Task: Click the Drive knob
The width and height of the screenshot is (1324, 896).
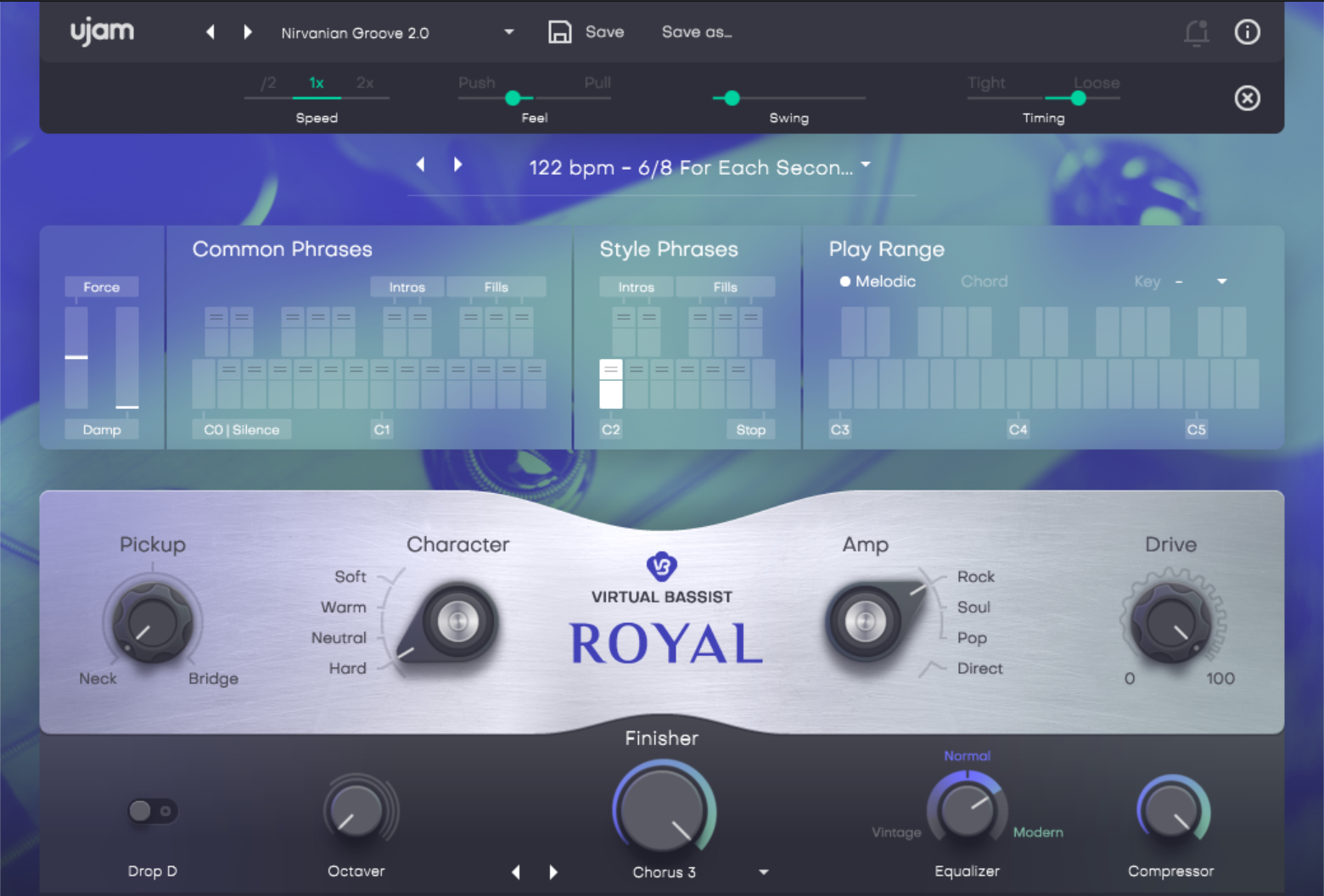Action: pos(1172,624)
